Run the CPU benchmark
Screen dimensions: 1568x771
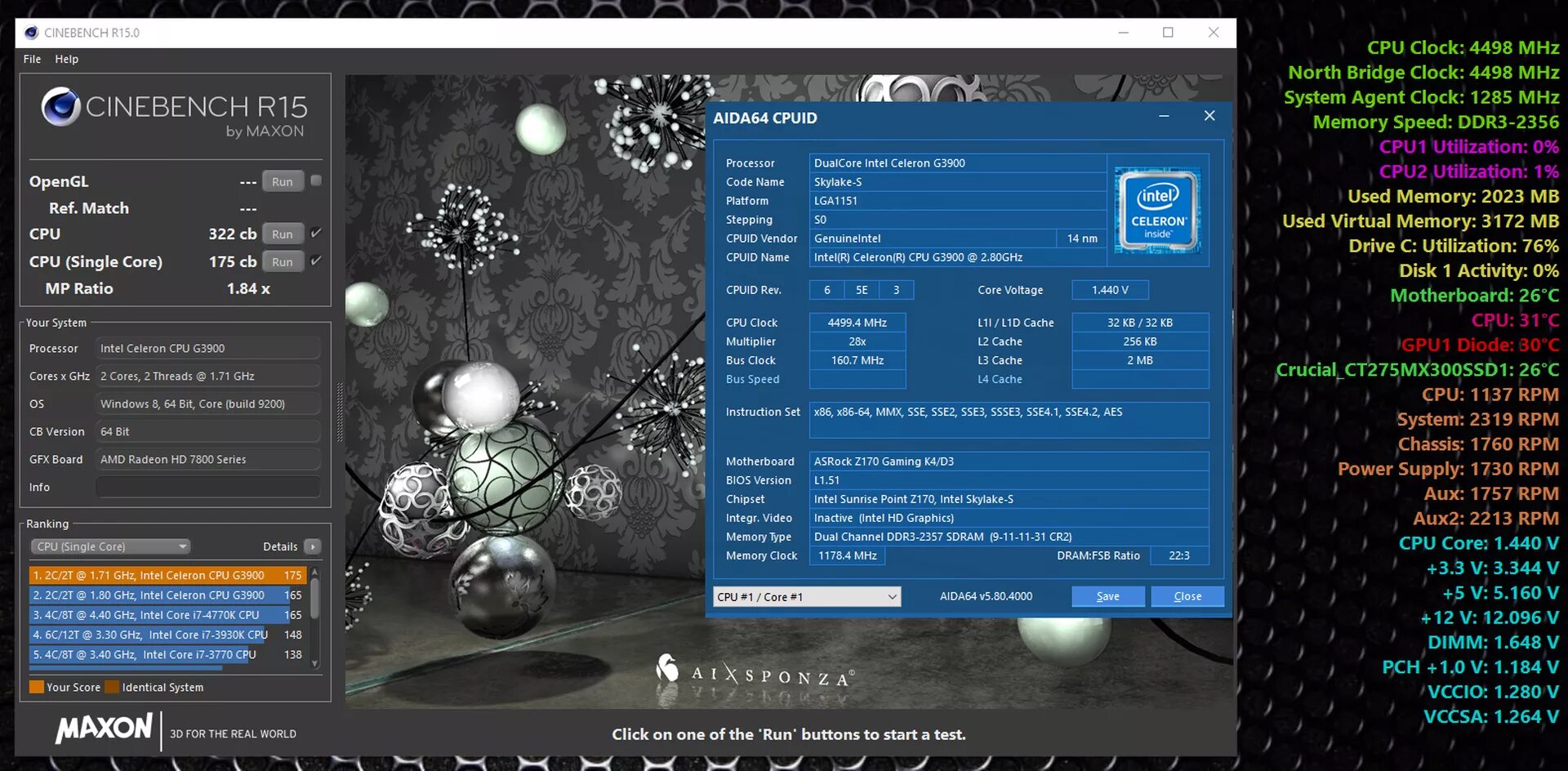pyautogui.click(x=283, y=234)
